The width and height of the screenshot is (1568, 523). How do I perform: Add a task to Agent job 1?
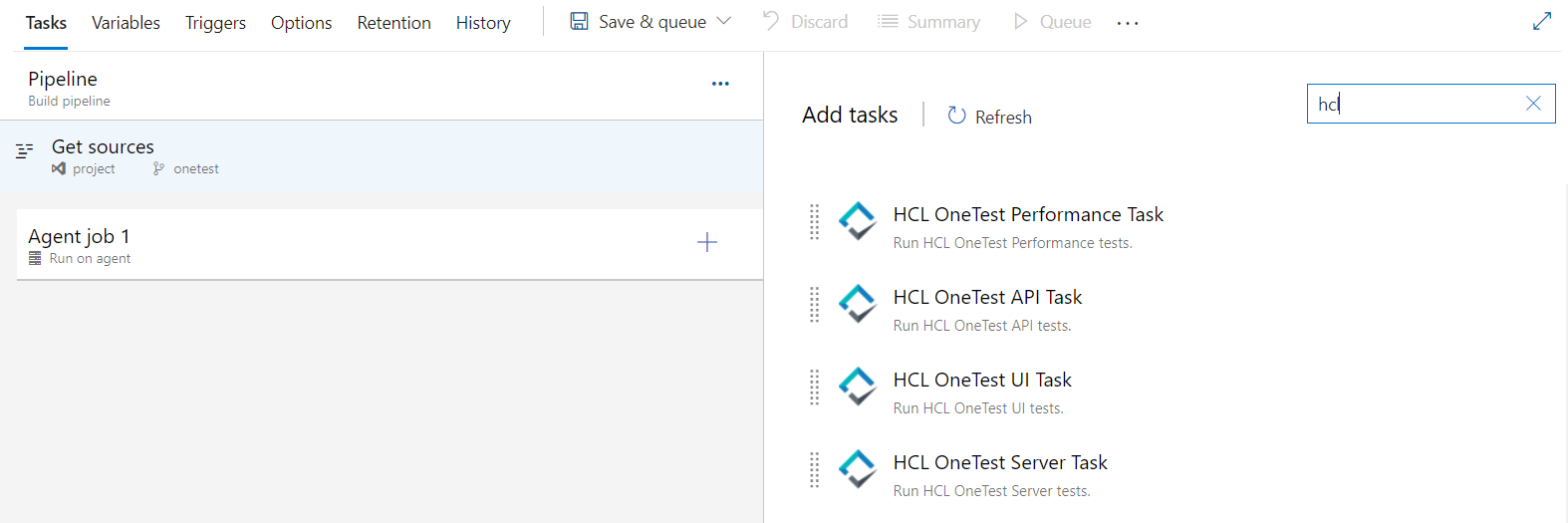tap(706, 242)
